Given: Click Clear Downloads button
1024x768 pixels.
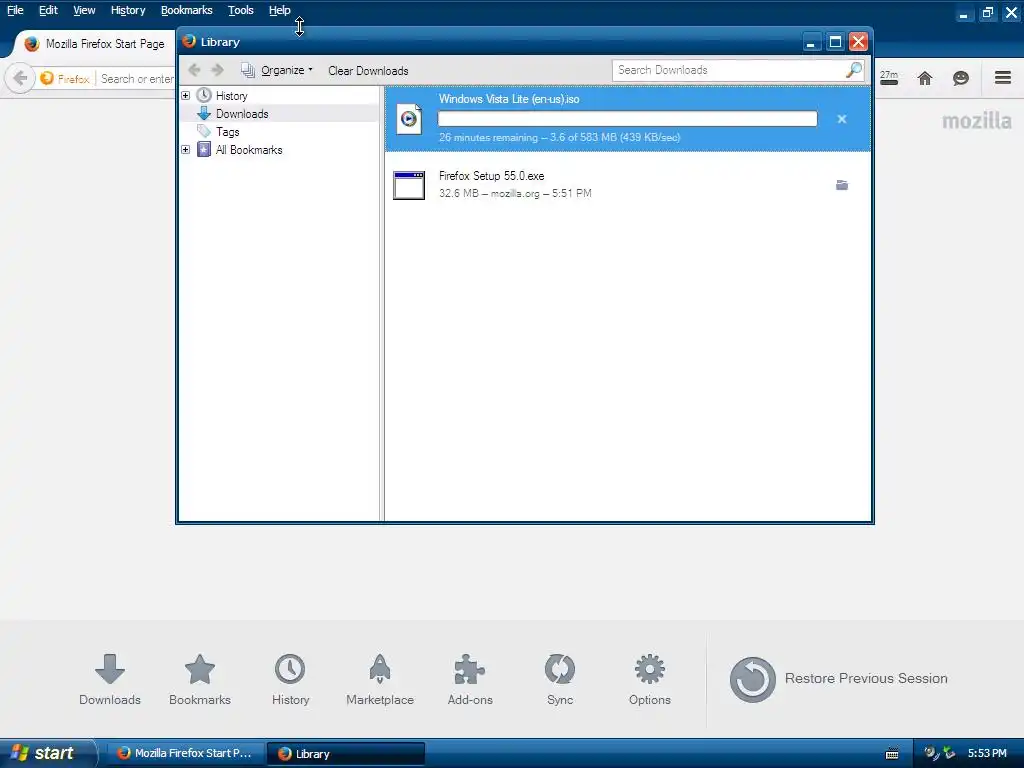Looking at the screenshot, I should [368, 71].
